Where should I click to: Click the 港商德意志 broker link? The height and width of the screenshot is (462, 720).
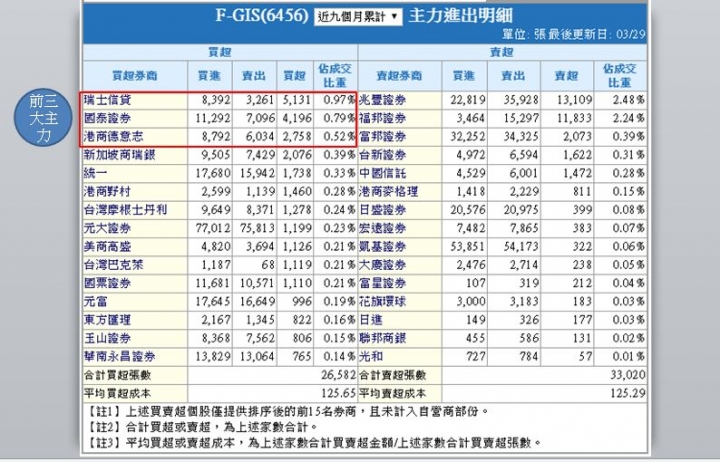pyautogui.click(x=113, y=136)
